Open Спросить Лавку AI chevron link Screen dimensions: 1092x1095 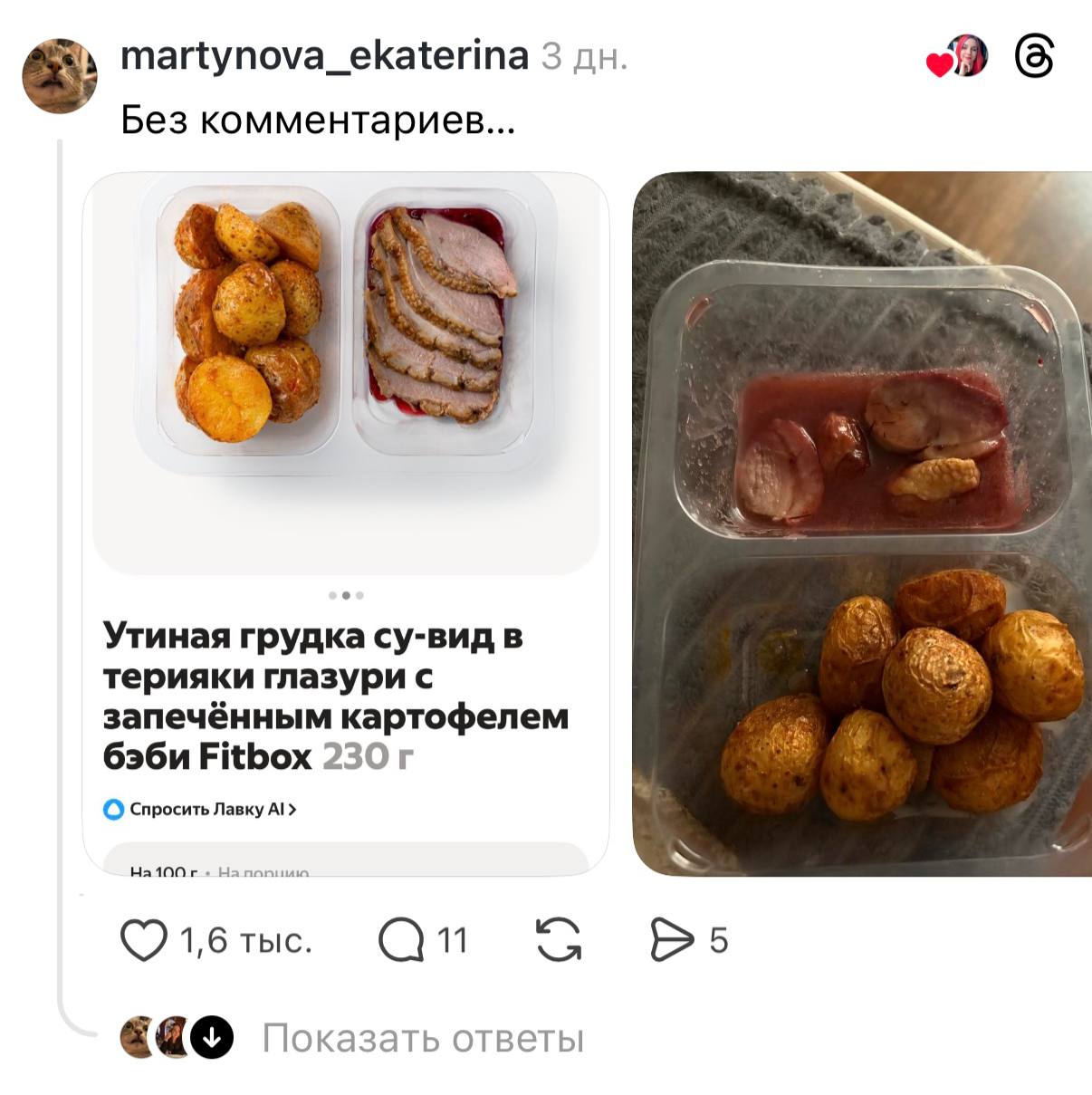tap(213, 809)
